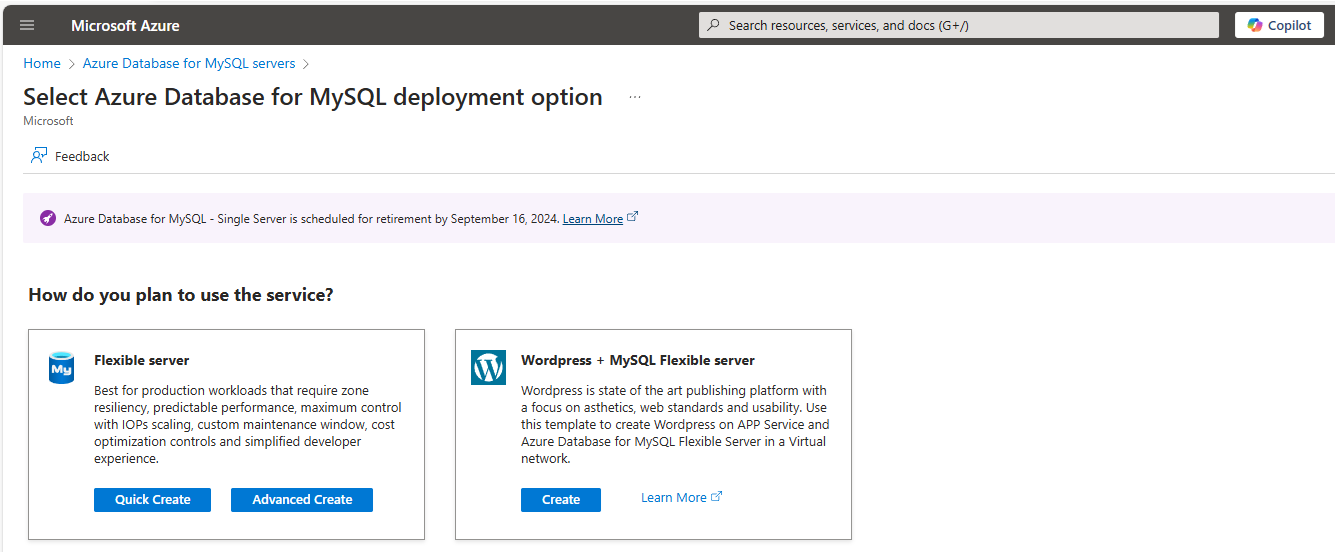The image size is (1335, 552).
Task: Click the Wordpress template description paragraph
Action: tap(675, 425)
